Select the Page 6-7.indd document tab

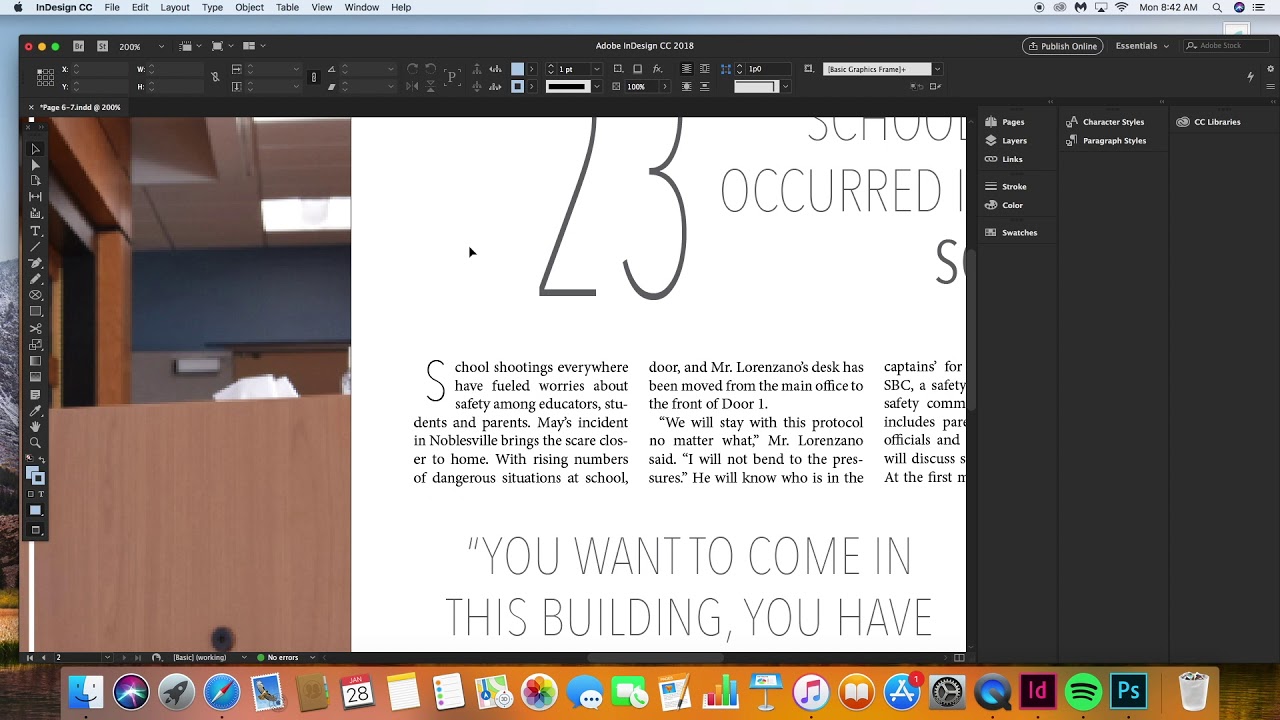tap(79, 107)
